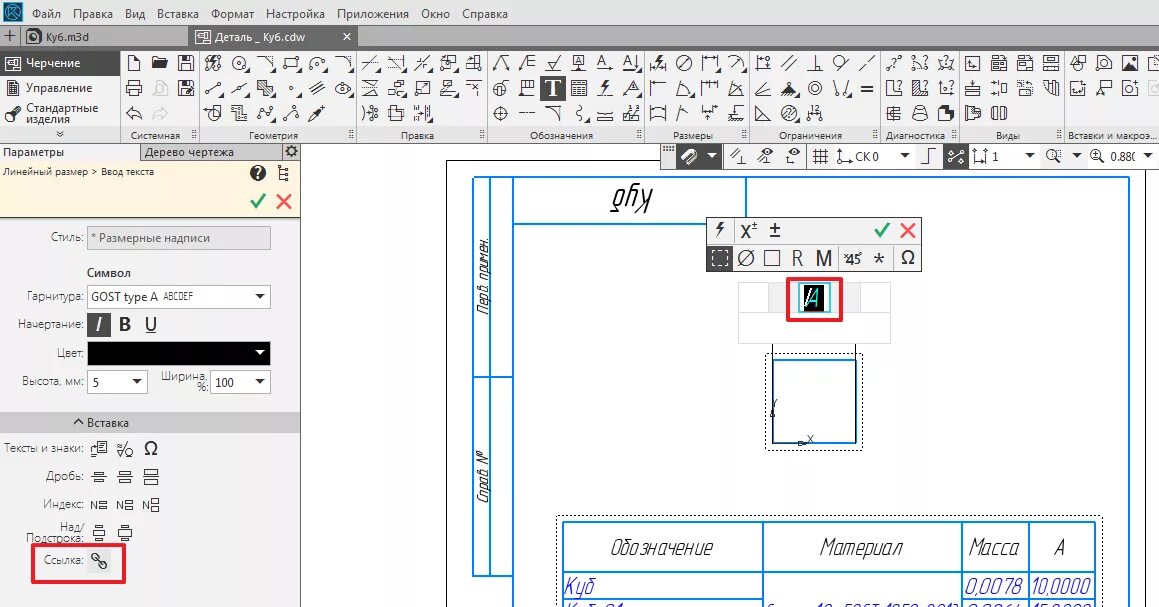
Task: Open the Файл menu
Action: 47,14
